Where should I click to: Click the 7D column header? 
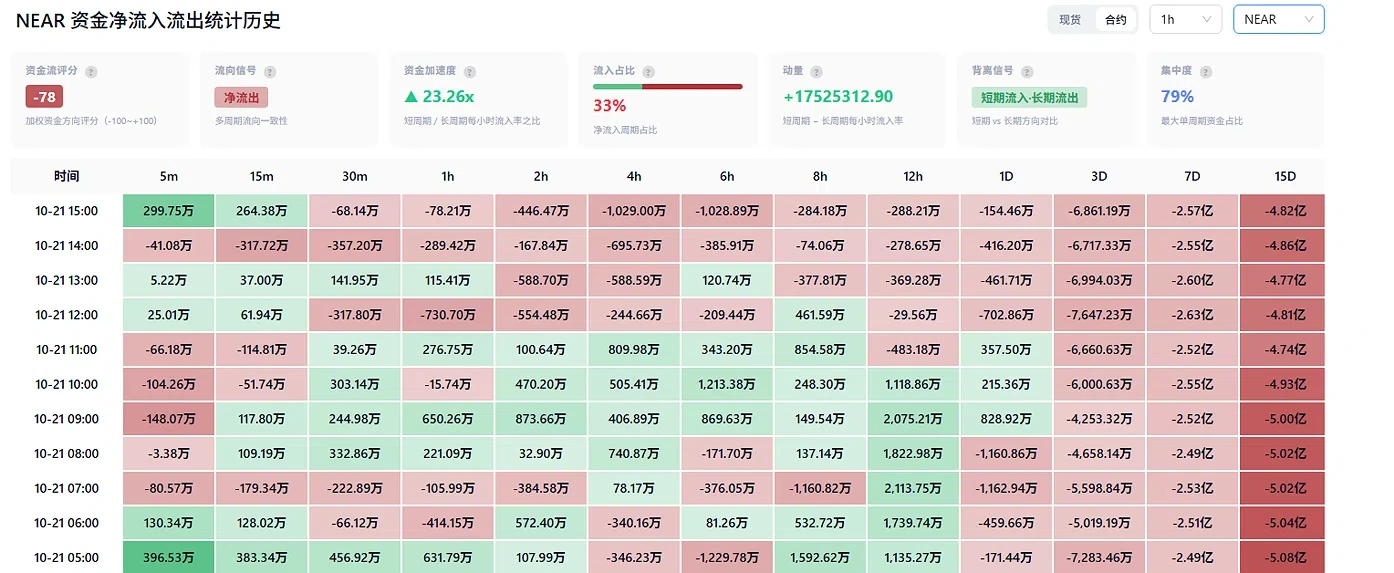[x=1192, y=176]
